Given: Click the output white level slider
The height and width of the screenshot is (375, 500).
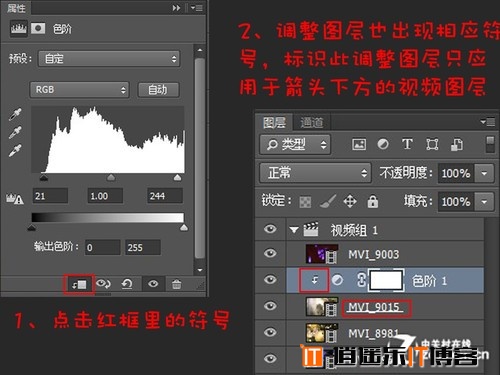Looking at the screenshot, I should [184, 228].
